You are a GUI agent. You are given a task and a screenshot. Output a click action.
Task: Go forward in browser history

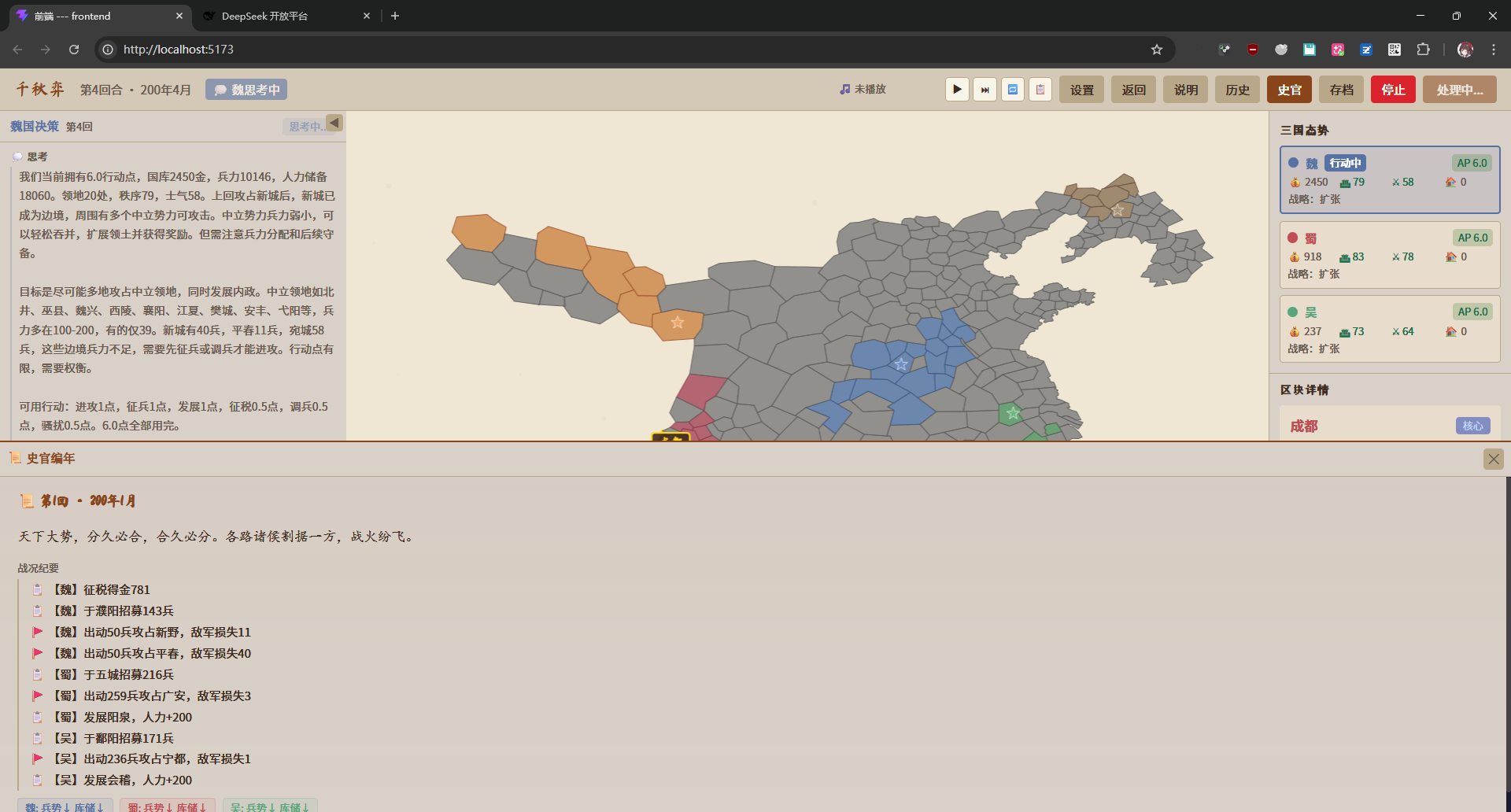click(46, 50)
